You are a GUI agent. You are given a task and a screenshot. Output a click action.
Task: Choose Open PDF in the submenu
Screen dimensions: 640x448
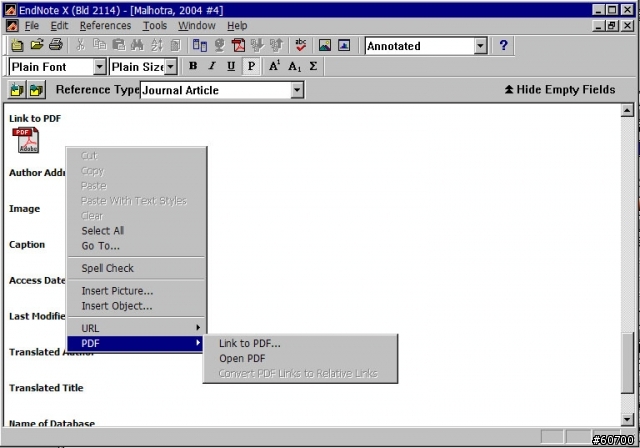[x=300, y=358]
